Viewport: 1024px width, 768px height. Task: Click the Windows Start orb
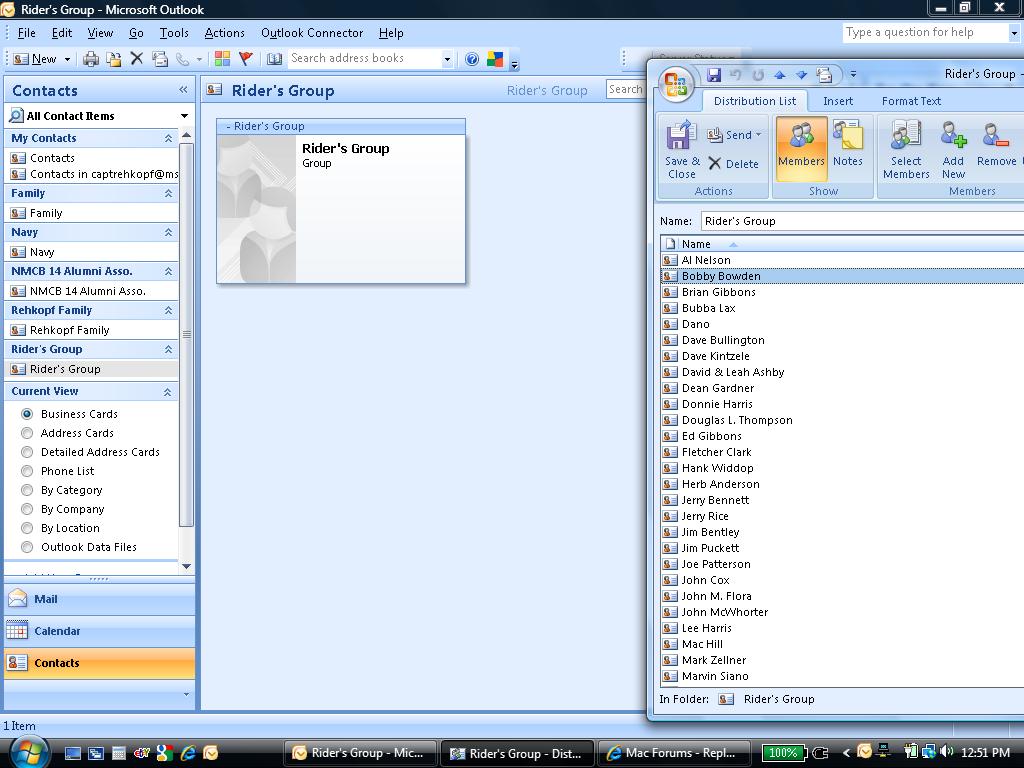[29, 752]
